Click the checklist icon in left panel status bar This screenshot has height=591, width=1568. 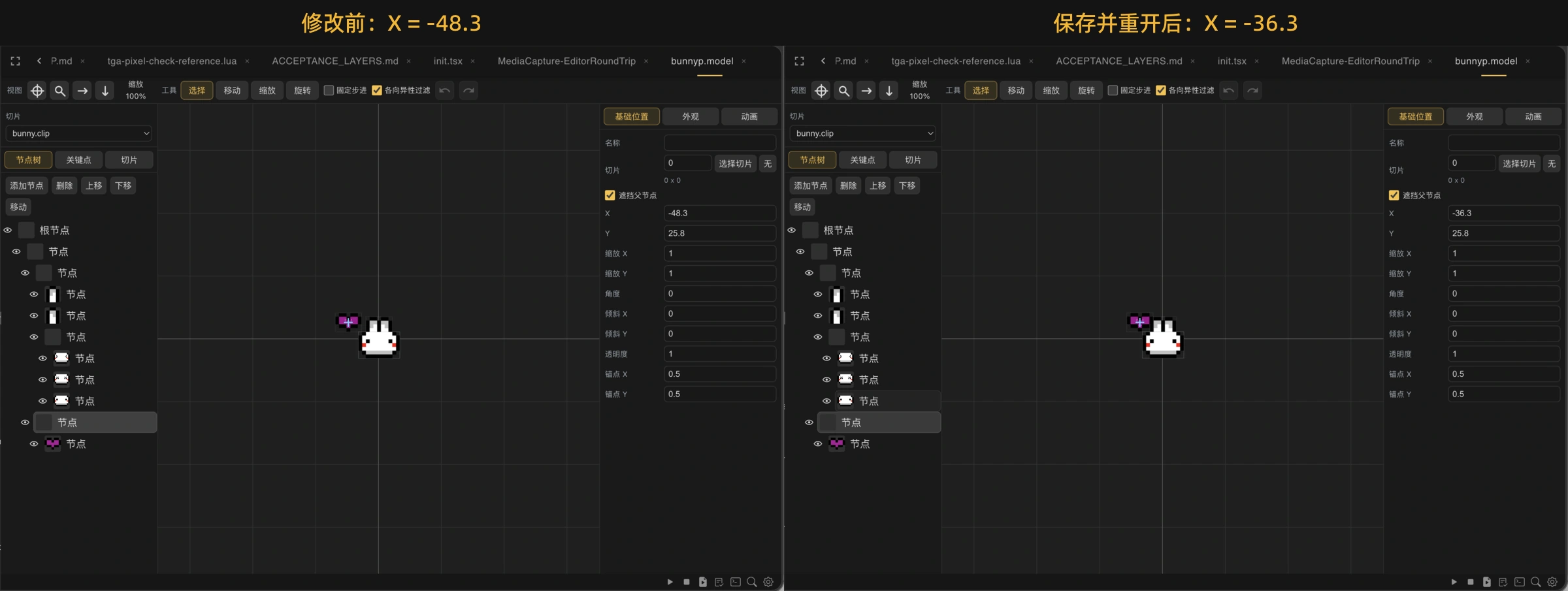tap(719, 582)
